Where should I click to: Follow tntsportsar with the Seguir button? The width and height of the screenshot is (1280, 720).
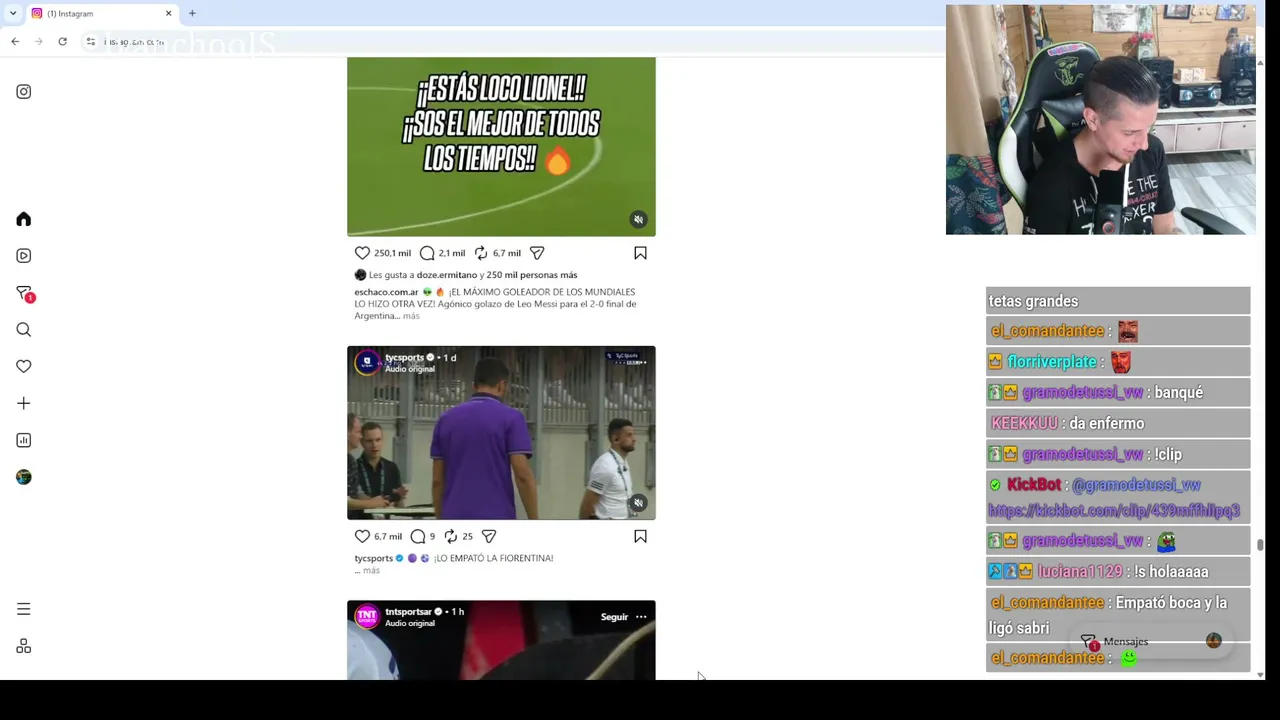pyautogui.click(x=614, y=617)
